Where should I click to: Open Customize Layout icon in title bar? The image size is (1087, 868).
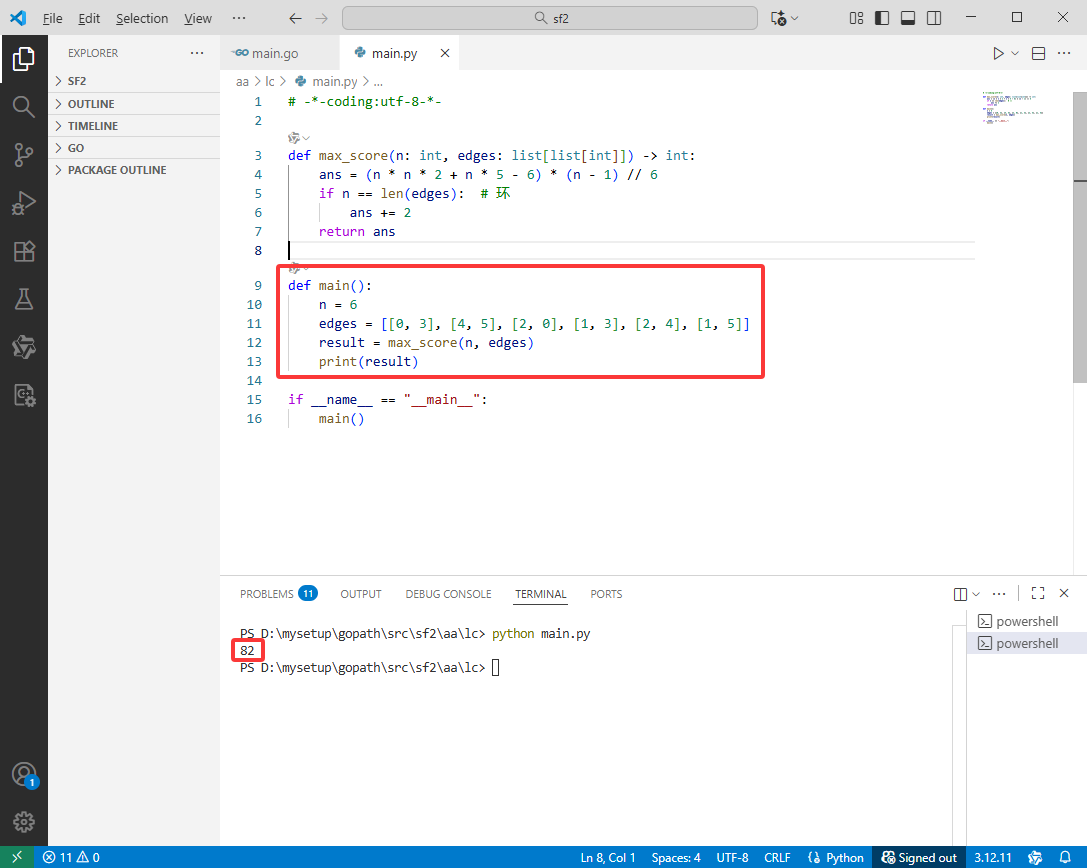point(856,18)
